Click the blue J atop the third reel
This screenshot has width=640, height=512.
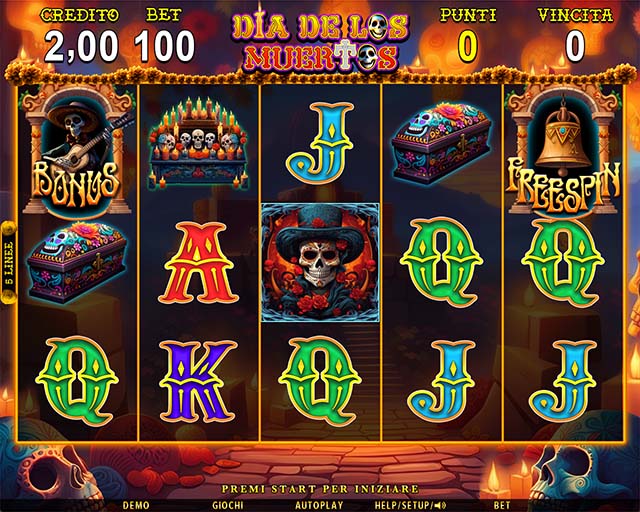tap(320, 143)
